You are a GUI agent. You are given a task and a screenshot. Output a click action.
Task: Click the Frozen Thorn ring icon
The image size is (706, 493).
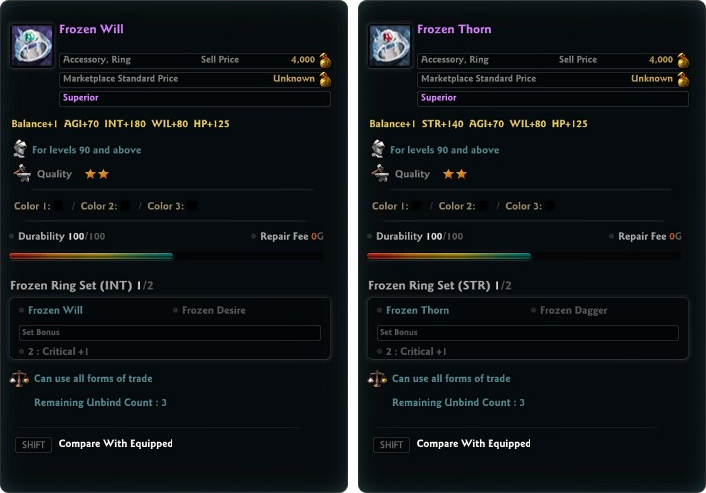point(389,45)
